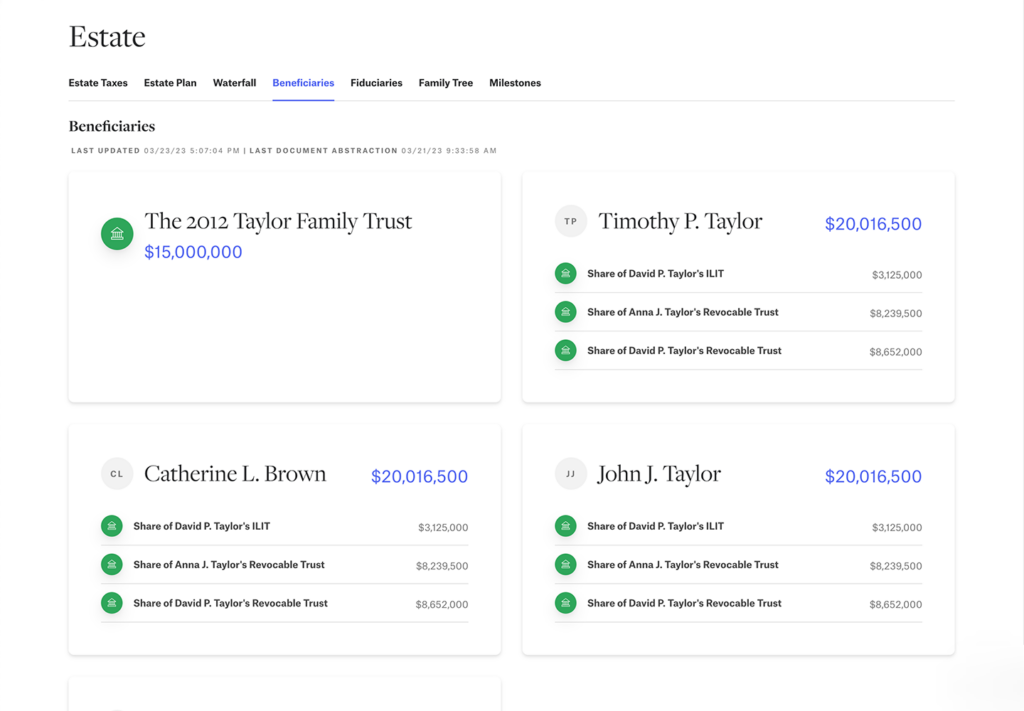Select the bank icon beside David P. Taylor's ILIT under Timothy
The image size is (1024, 711).
pyautogui.click(x=565, y=273)
